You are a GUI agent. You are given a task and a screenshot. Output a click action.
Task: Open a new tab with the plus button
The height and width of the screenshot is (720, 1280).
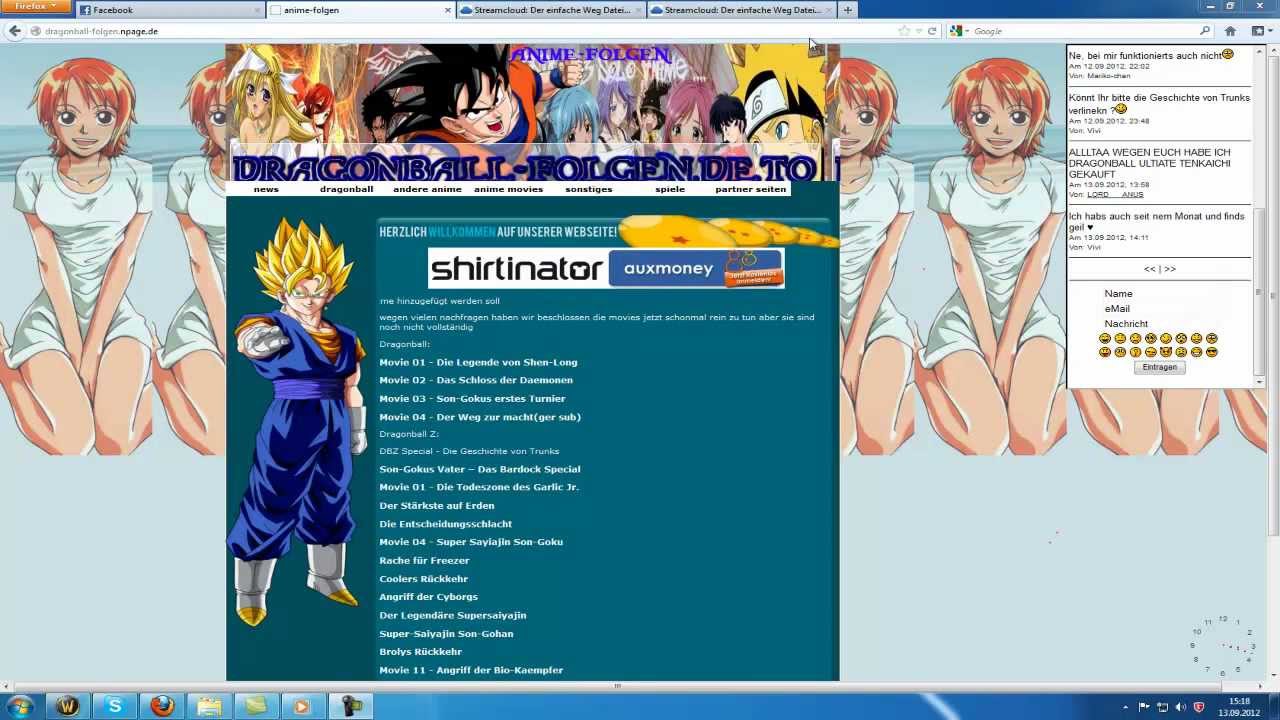pyautogui.click(x=847, y=10)
